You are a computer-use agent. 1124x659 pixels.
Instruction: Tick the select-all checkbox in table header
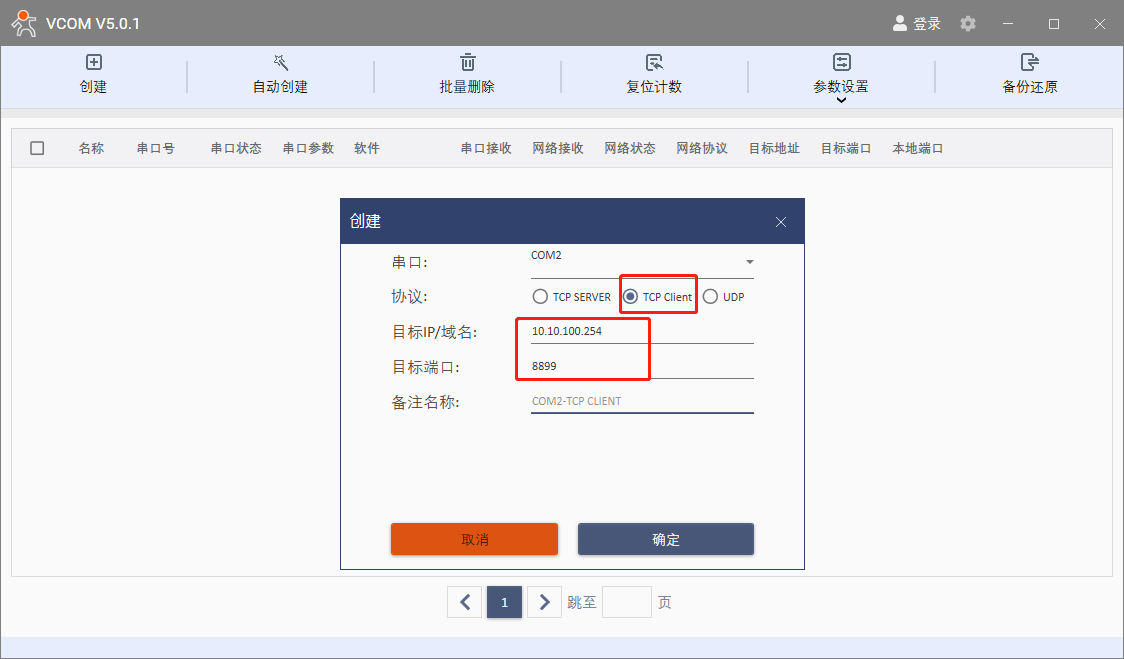click(x=37, y=148)
